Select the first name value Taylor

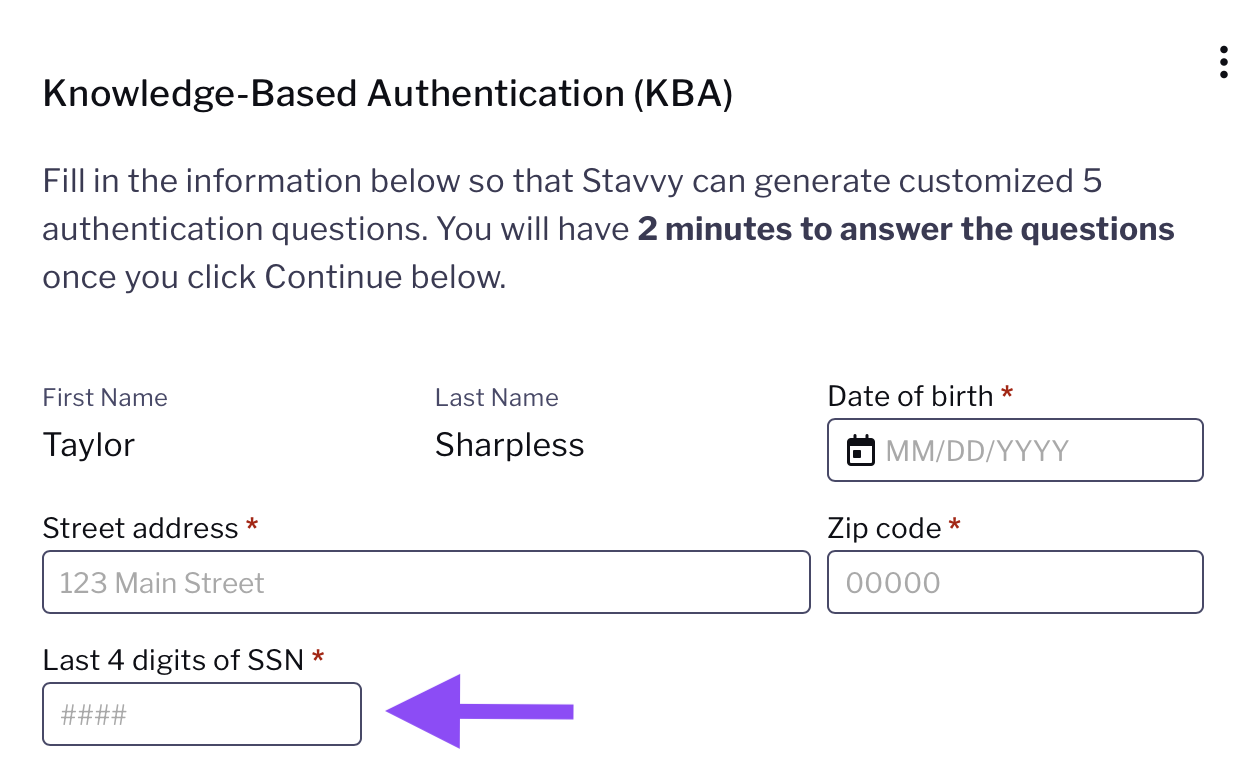(x=89, y=445)
